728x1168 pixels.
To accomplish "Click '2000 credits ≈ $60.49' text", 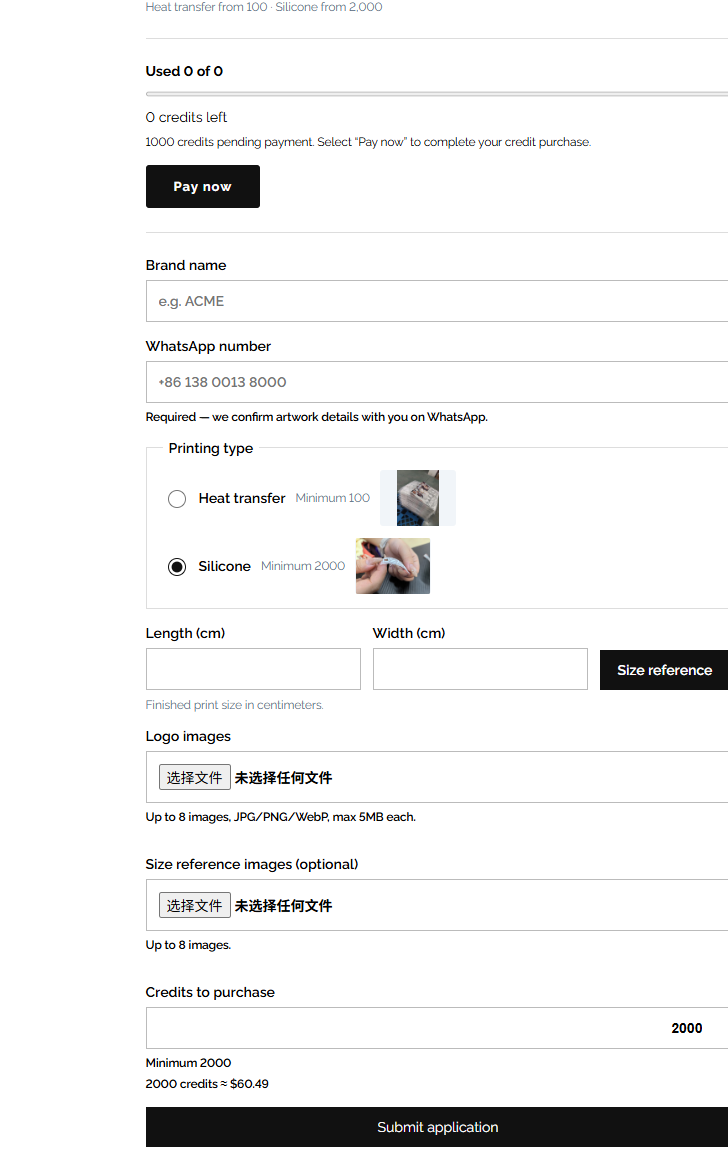I will tap(207, 1084).
